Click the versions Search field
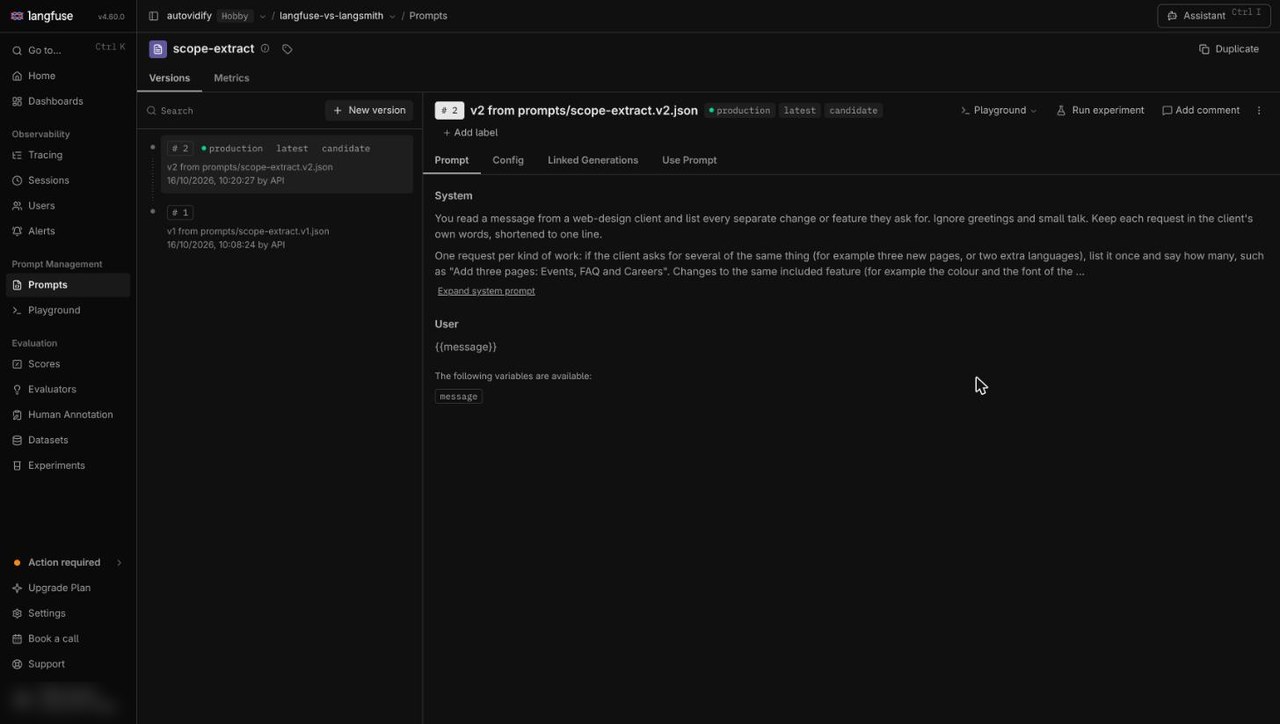Screen dimensions: 1280x724 point(232,111)
